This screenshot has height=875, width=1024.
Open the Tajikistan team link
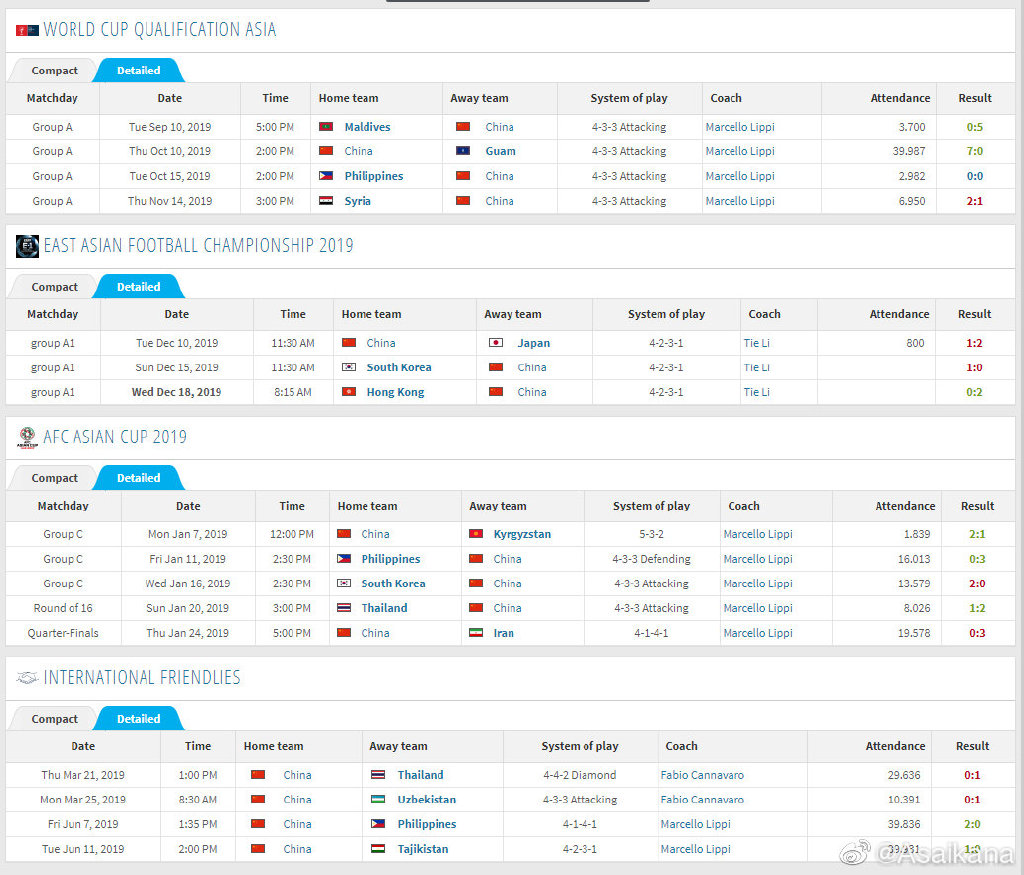click(x=423, y=849)
